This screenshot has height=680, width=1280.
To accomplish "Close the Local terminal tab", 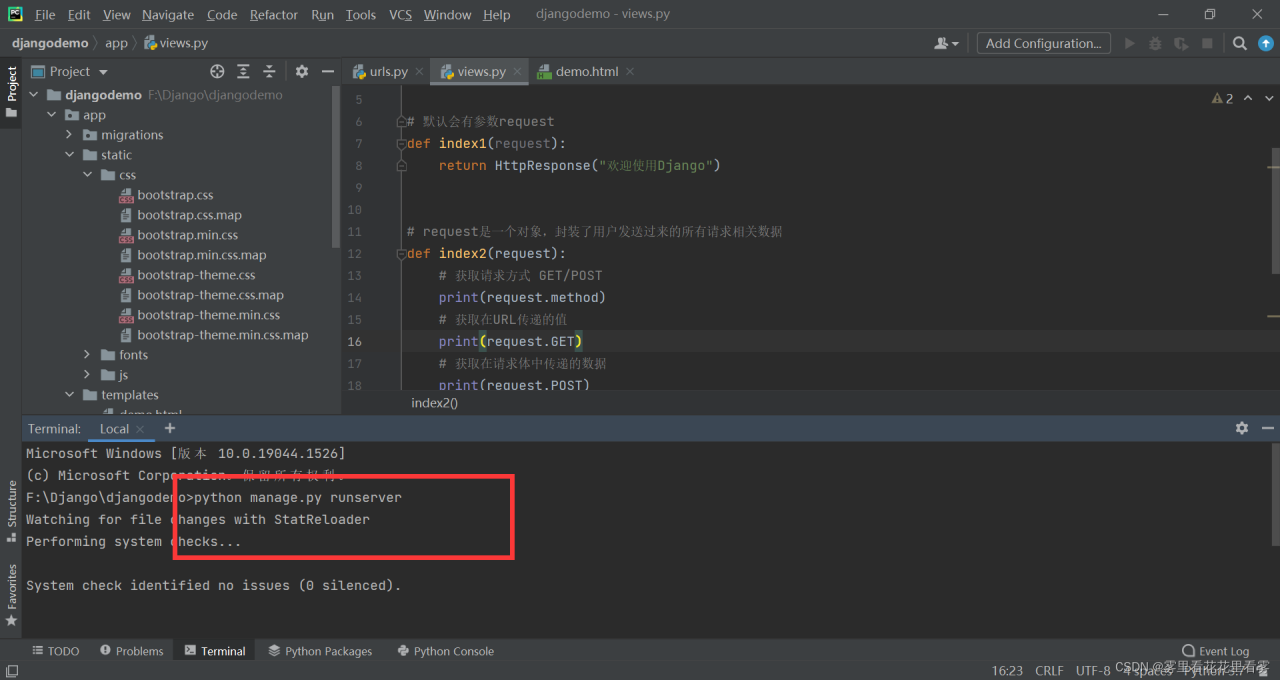I will (x=141, y=429).
